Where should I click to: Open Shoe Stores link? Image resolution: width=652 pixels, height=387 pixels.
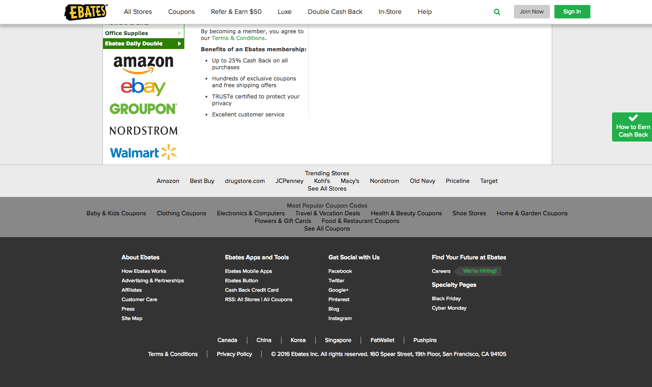click(x=469, y=213)
